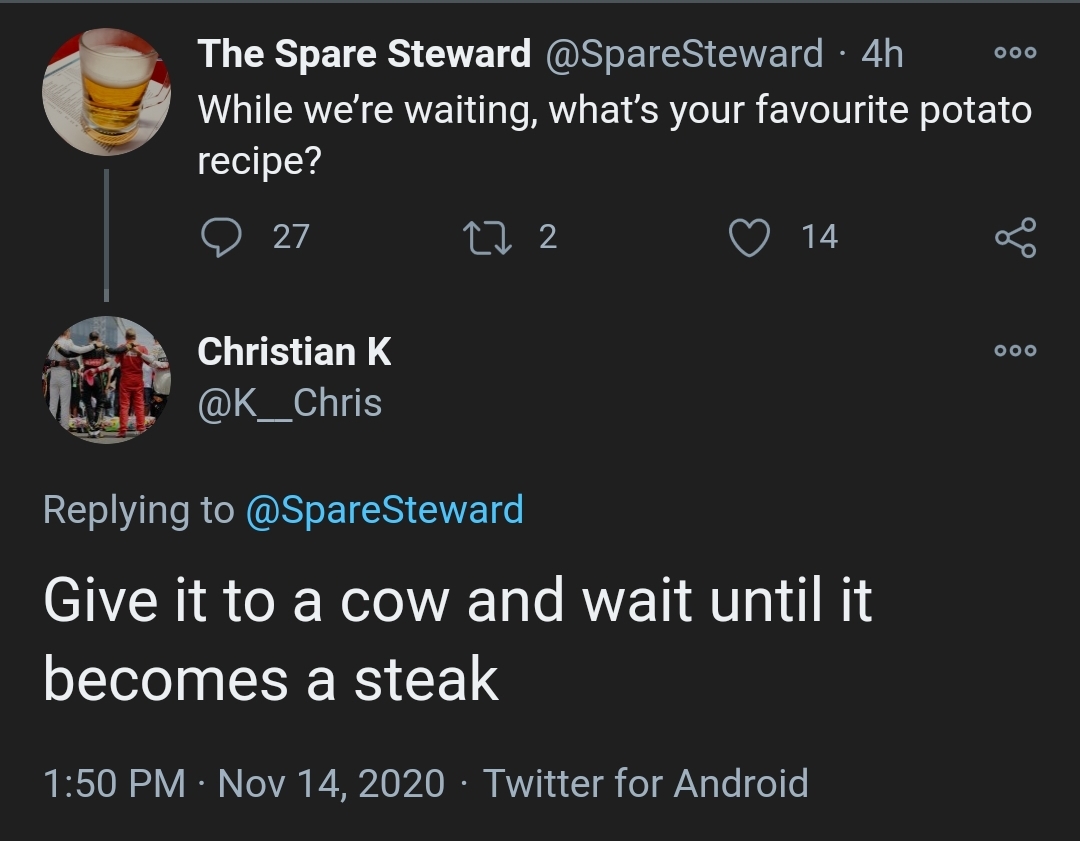
Task: Click the like count number 14
Action: point(819,237)
